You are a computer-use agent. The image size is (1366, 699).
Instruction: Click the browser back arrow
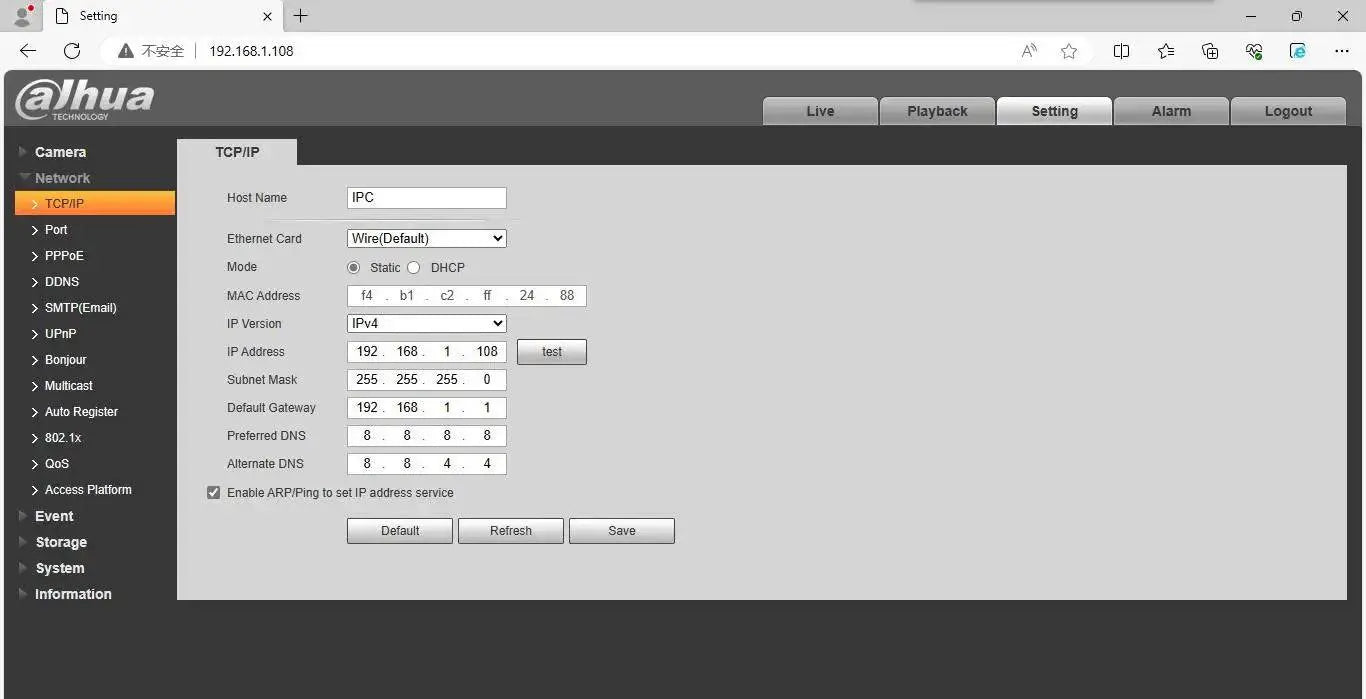pyautogui.click(x=28, y=51)
